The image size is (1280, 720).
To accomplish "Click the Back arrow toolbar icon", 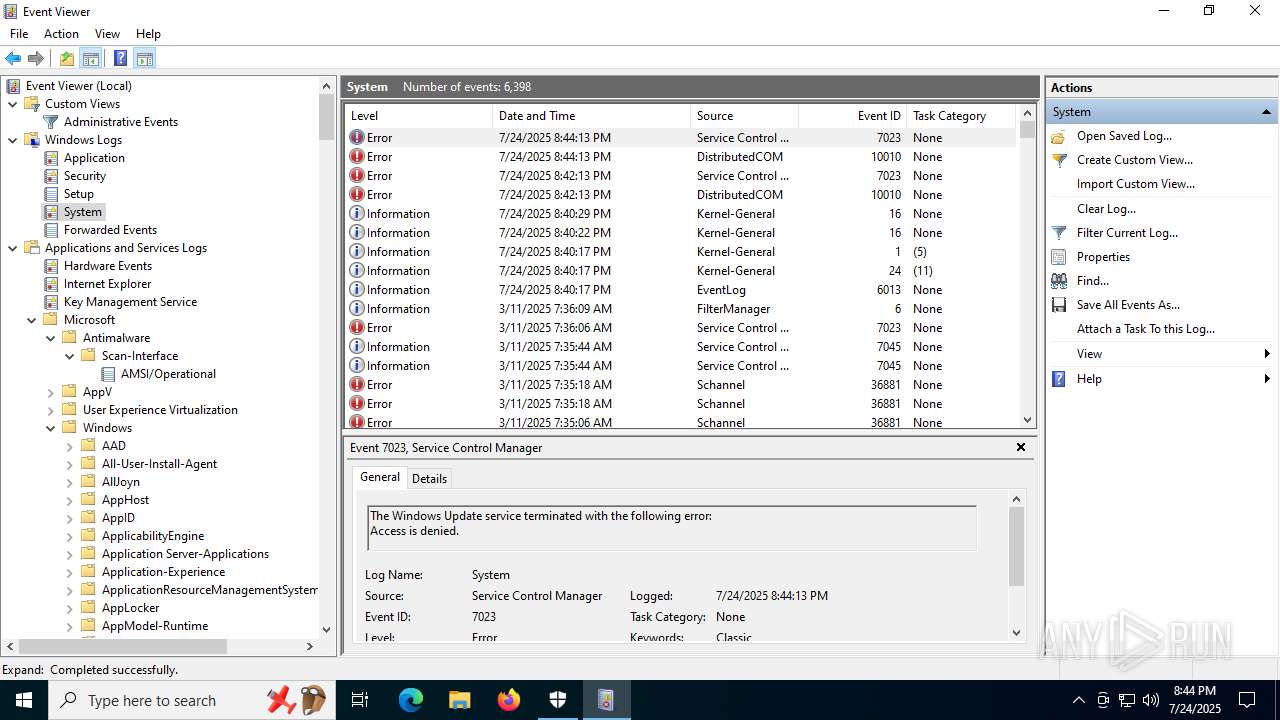I will (x=13, y=58).
